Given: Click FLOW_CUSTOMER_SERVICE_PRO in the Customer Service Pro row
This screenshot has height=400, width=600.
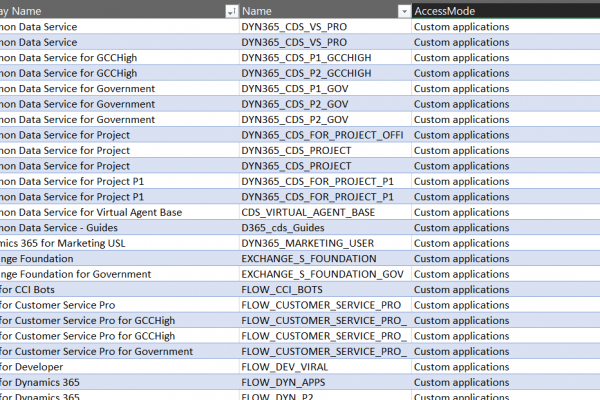Looking at the screenshot, I should coord(325,305).
